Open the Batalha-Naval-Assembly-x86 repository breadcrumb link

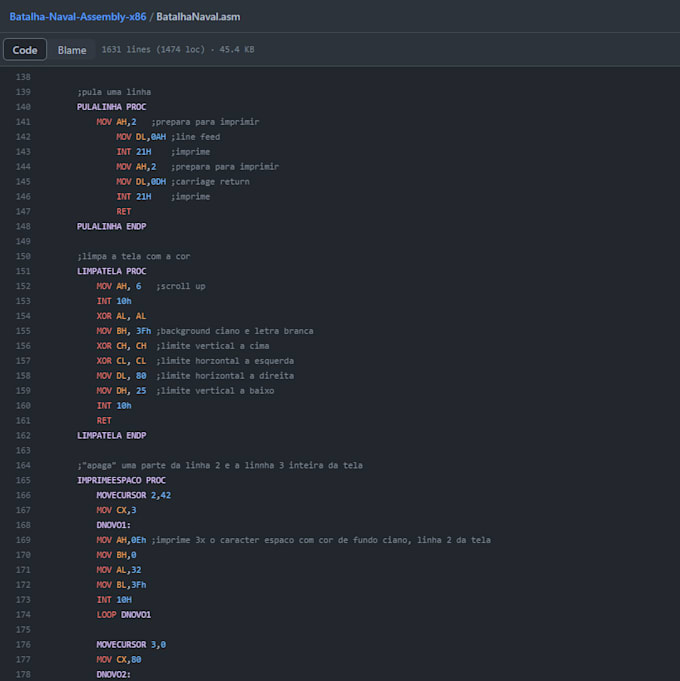[x=76, y=17]
